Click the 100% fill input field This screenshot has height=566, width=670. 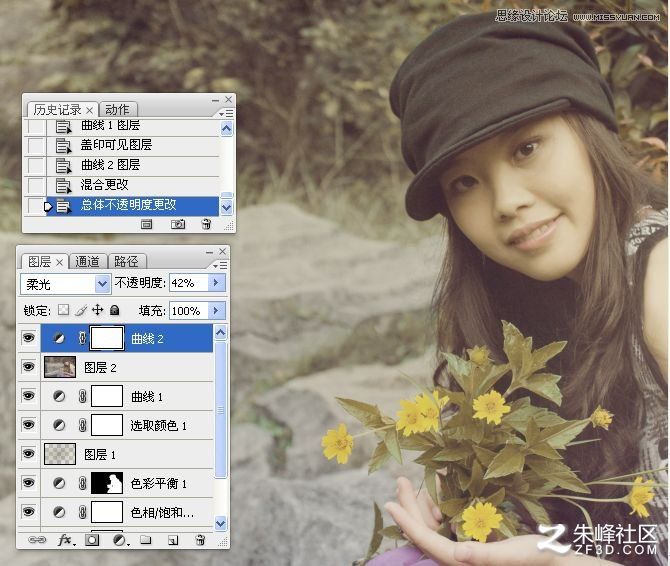(x=188, y=311)
